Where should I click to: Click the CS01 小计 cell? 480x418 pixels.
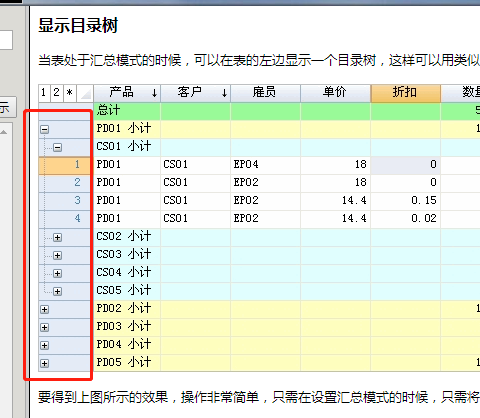point(127,147)
